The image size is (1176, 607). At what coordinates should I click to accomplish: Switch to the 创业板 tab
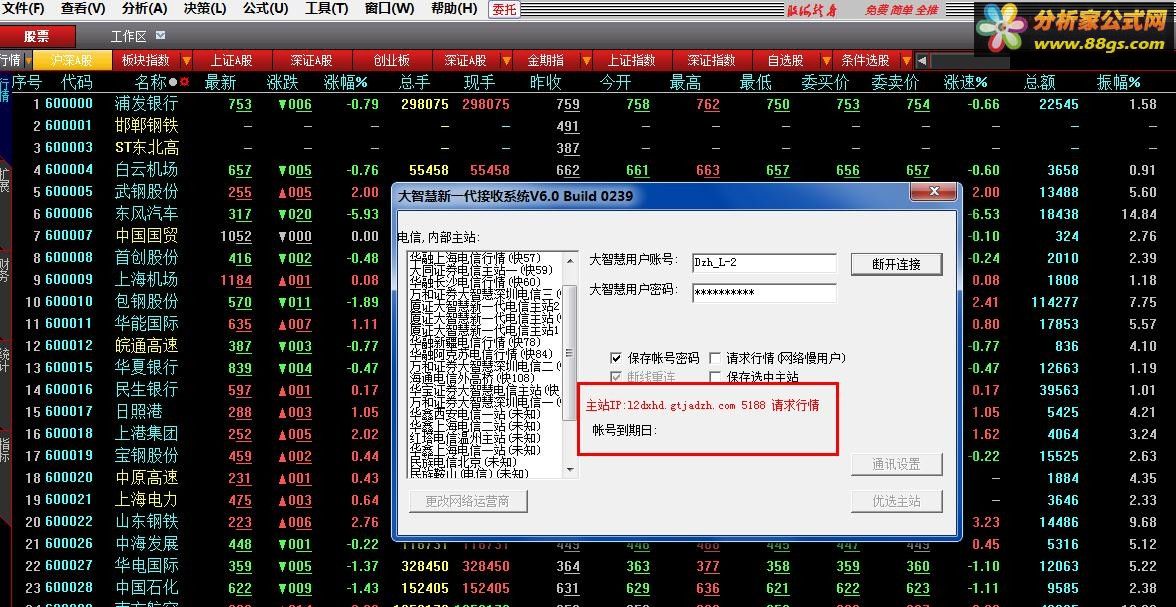392,60
